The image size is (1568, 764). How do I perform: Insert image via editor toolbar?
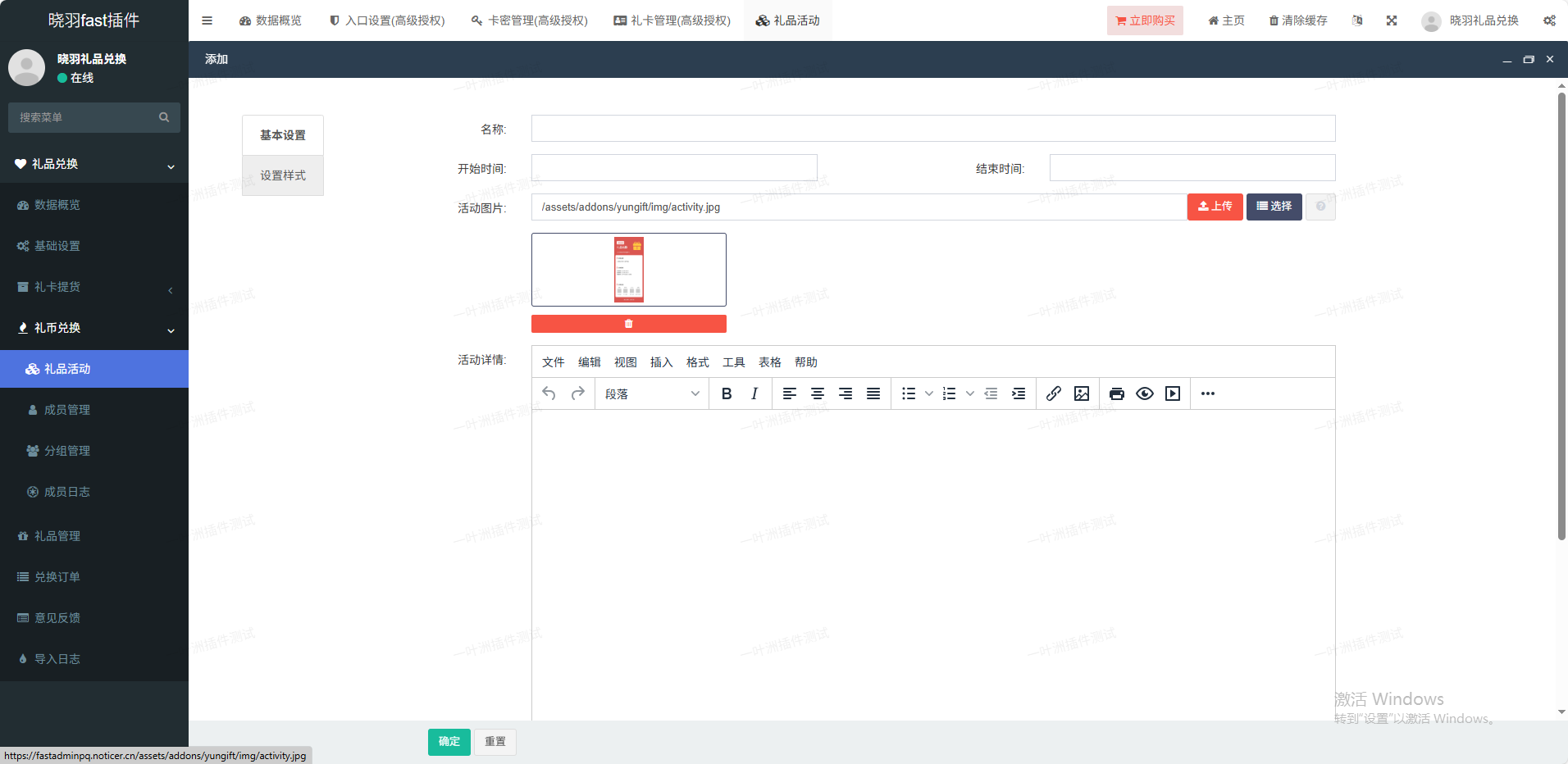(1082, 394)
